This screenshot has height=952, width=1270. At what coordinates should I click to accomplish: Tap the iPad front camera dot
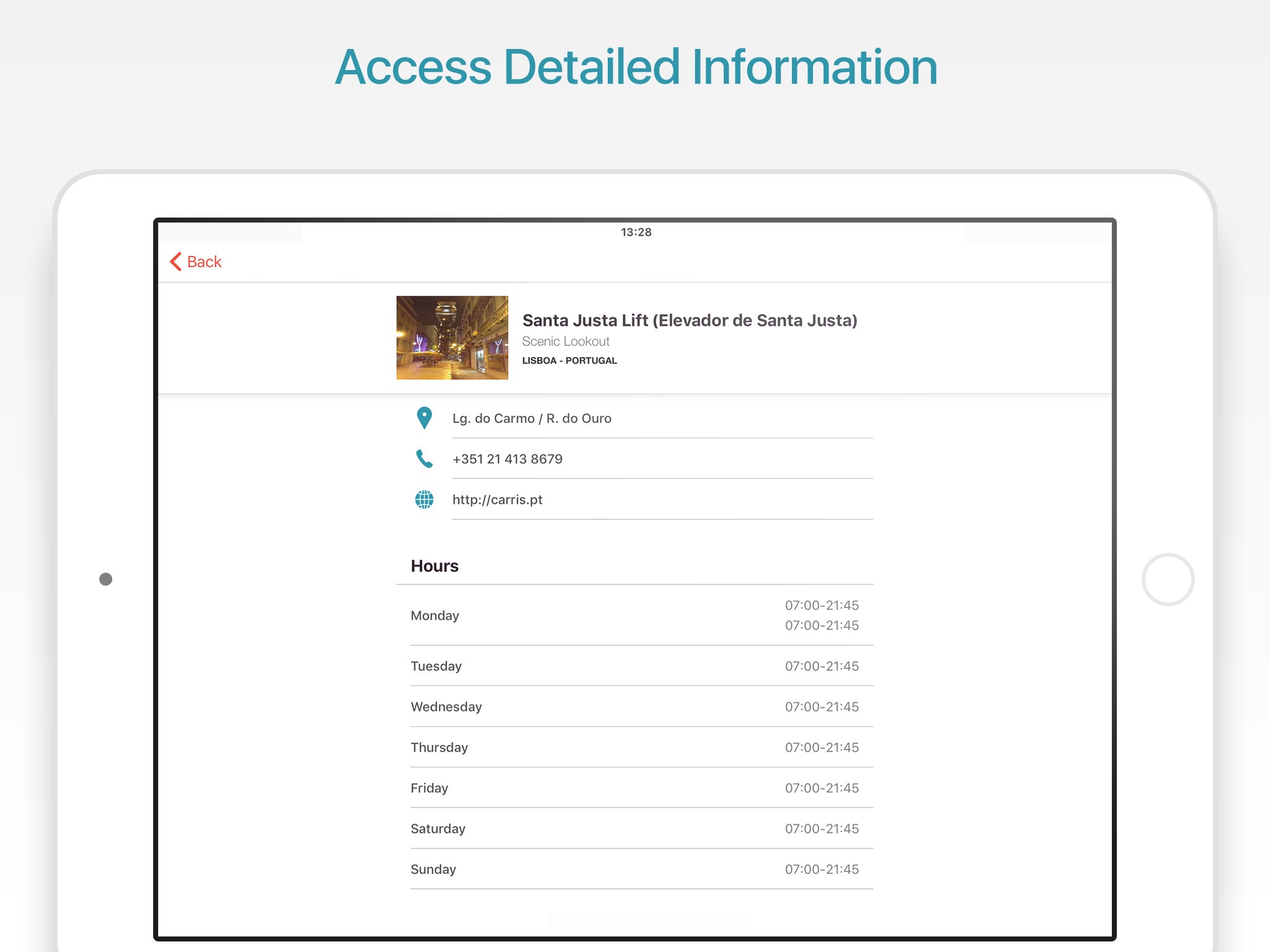106,579
